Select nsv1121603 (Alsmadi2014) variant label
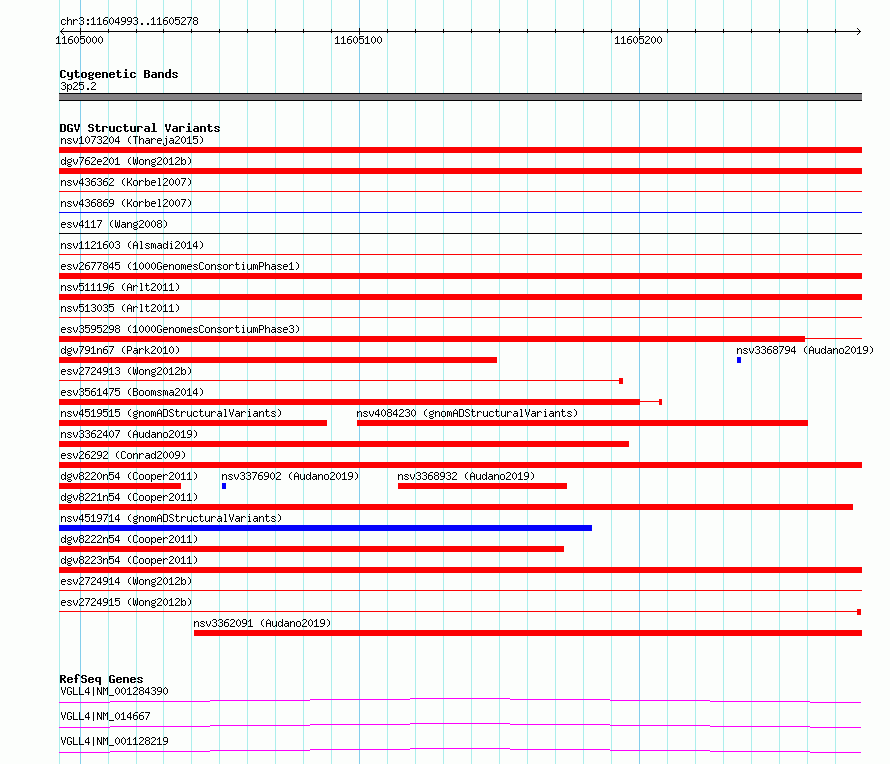Viewport: 890px width, 764px height. coord(132,245)
